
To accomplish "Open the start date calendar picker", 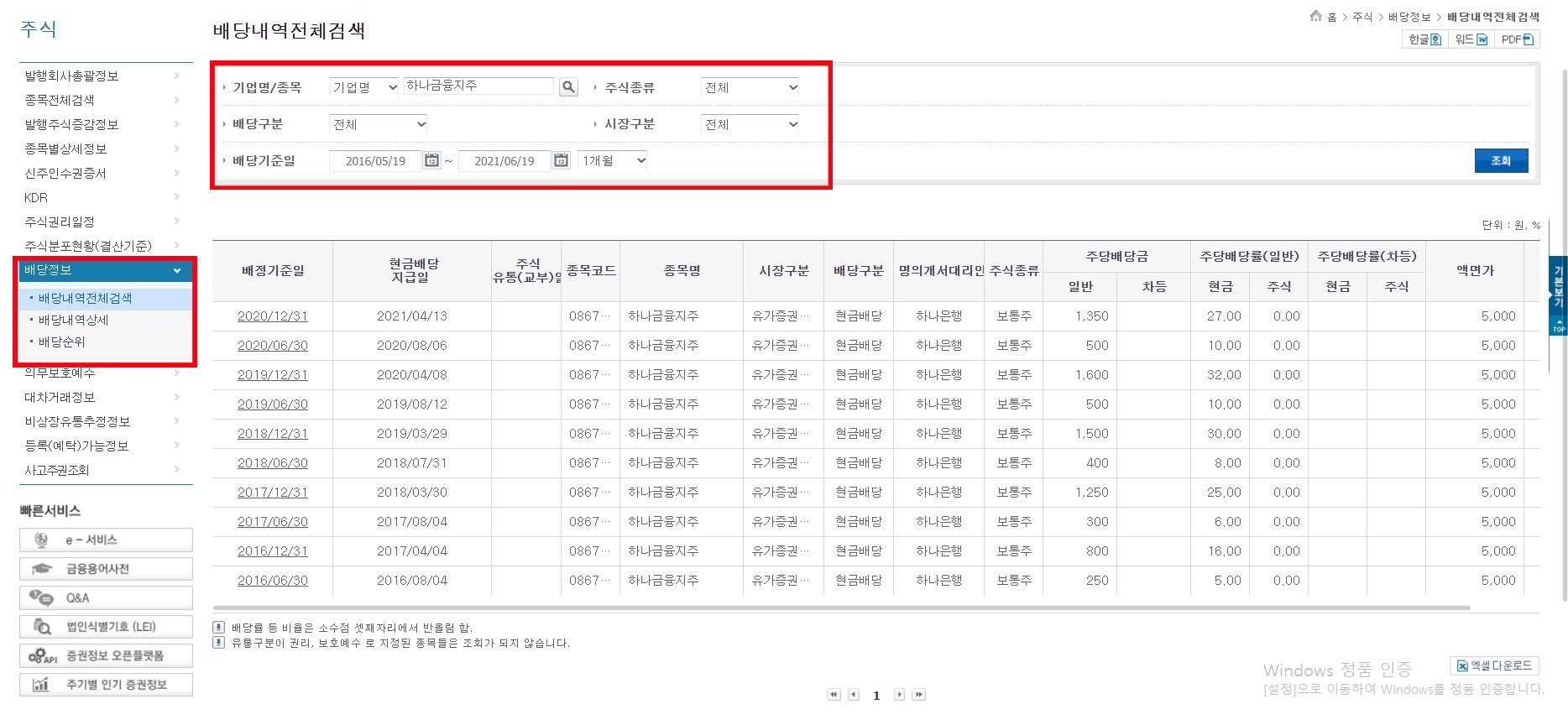I will tap(431, 160).
